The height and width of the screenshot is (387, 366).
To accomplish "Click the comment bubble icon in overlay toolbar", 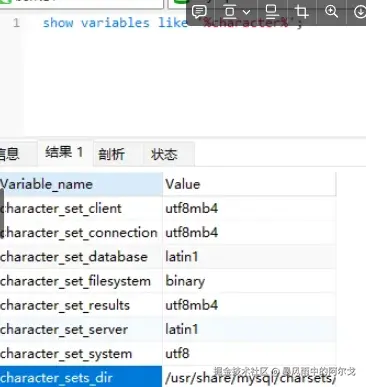I will [x=199, y=12].
